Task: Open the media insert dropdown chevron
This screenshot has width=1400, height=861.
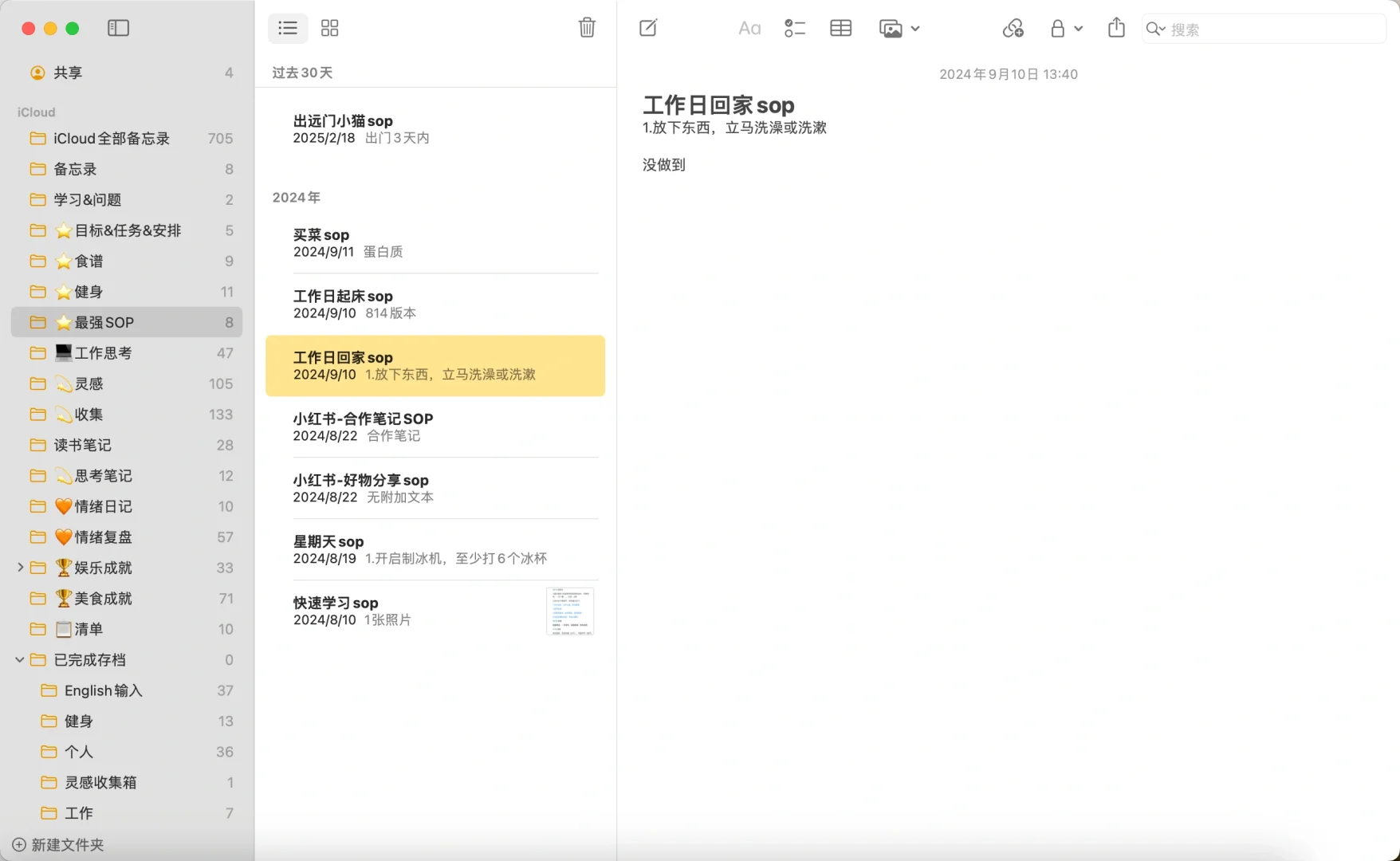Action: coord(916,28)
